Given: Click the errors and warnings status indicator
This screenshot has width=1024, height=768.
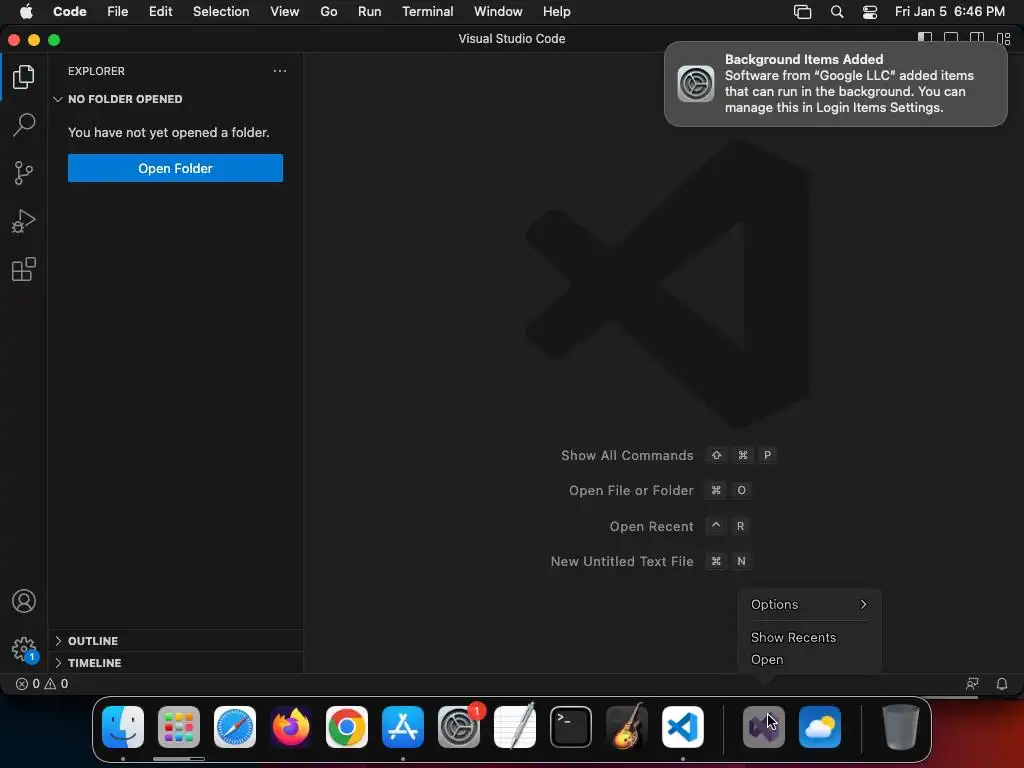Looking at the screenshot, I should tap(42, 684).
